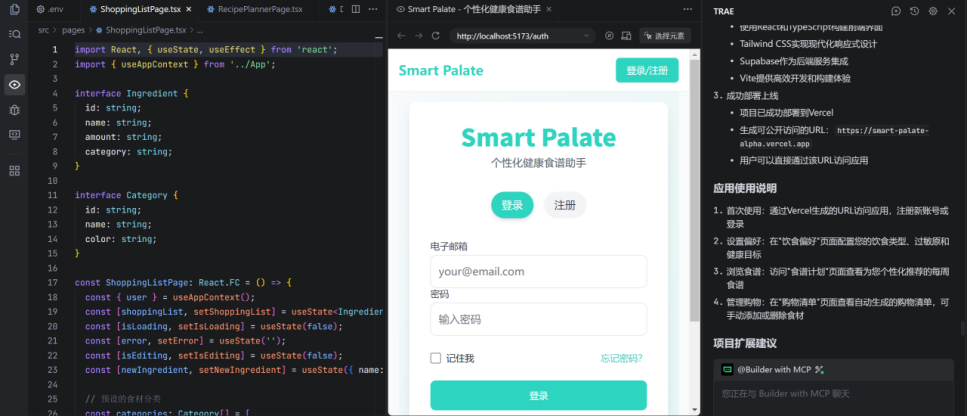Click the 'Supabase作为后端服务集成' bullet
This screenshot has width=968, height=416.
coord(794,61)
